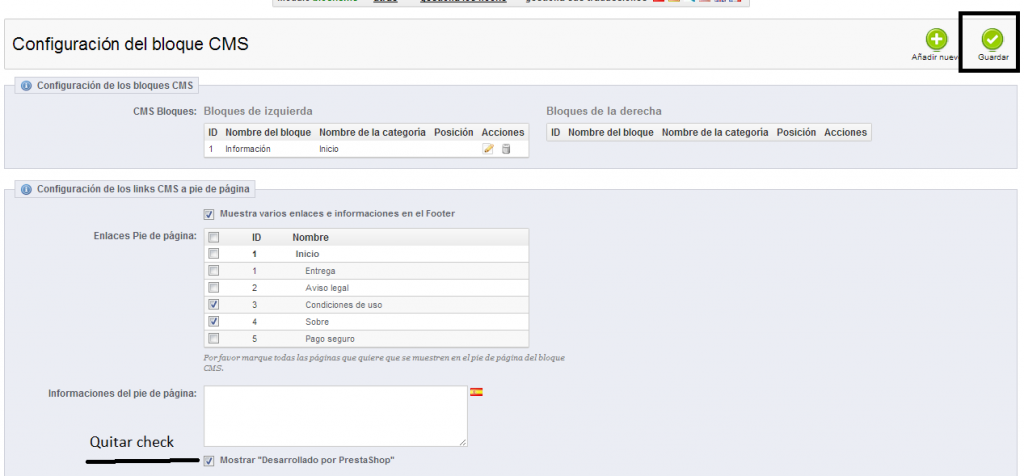Uncheck the Sobre page checkbox
This screenshot has height=476, width=1024.
click(214, 321)
